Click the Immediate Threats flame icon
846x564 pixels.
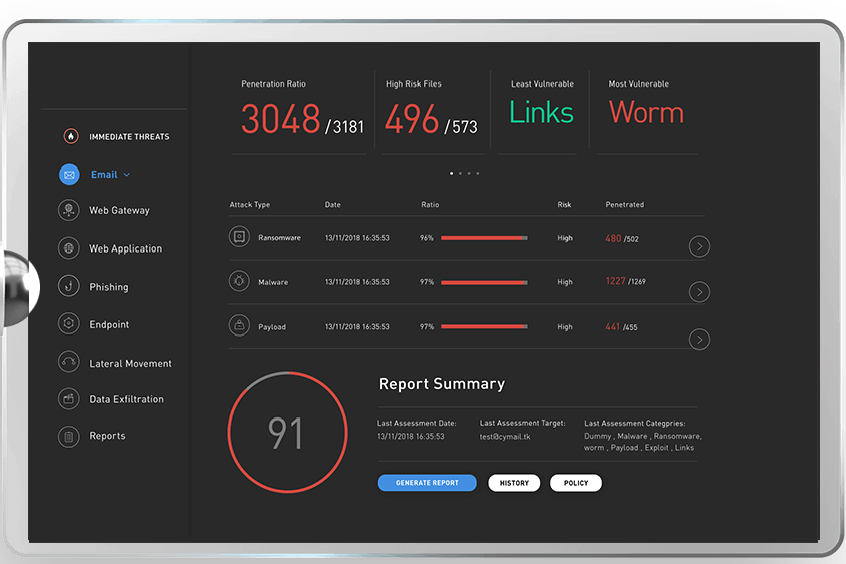tap(71, 136)
